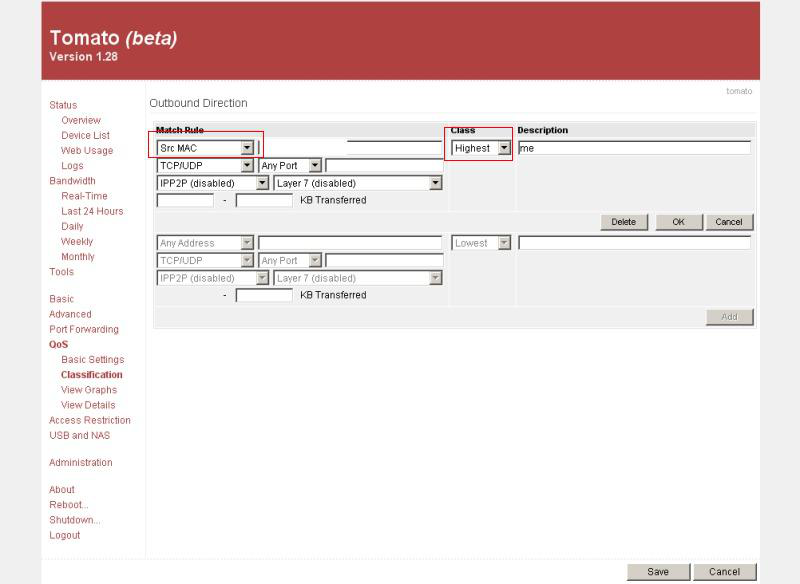Open the TCP/UDP protocol dropdown in first rule

click(205, 165)
